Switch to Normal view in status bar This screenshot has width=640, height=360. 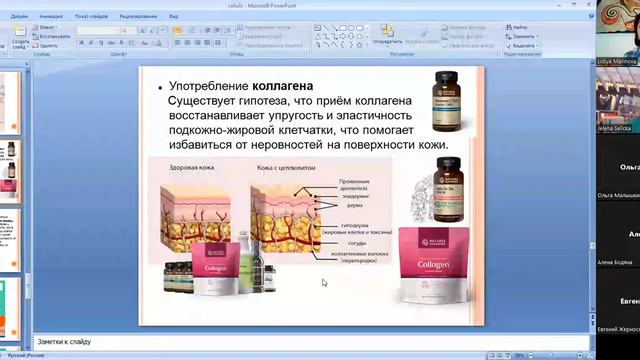point(491,356)
